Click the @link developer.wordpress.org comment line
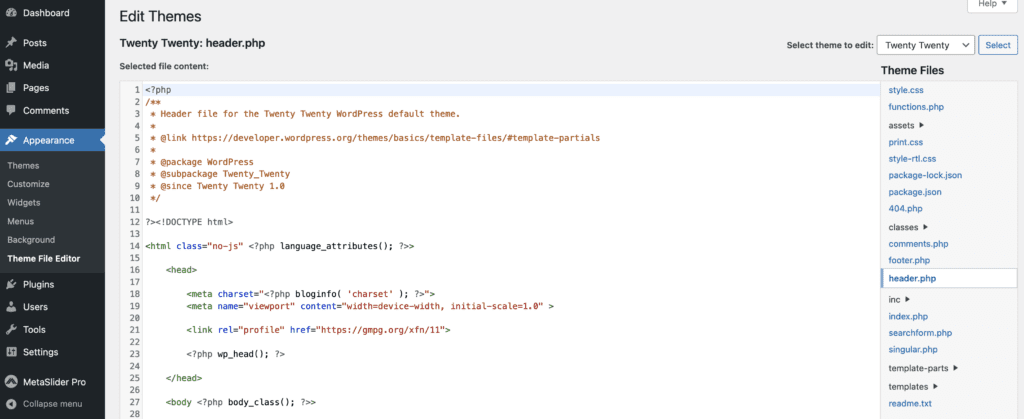 (375, 138)
